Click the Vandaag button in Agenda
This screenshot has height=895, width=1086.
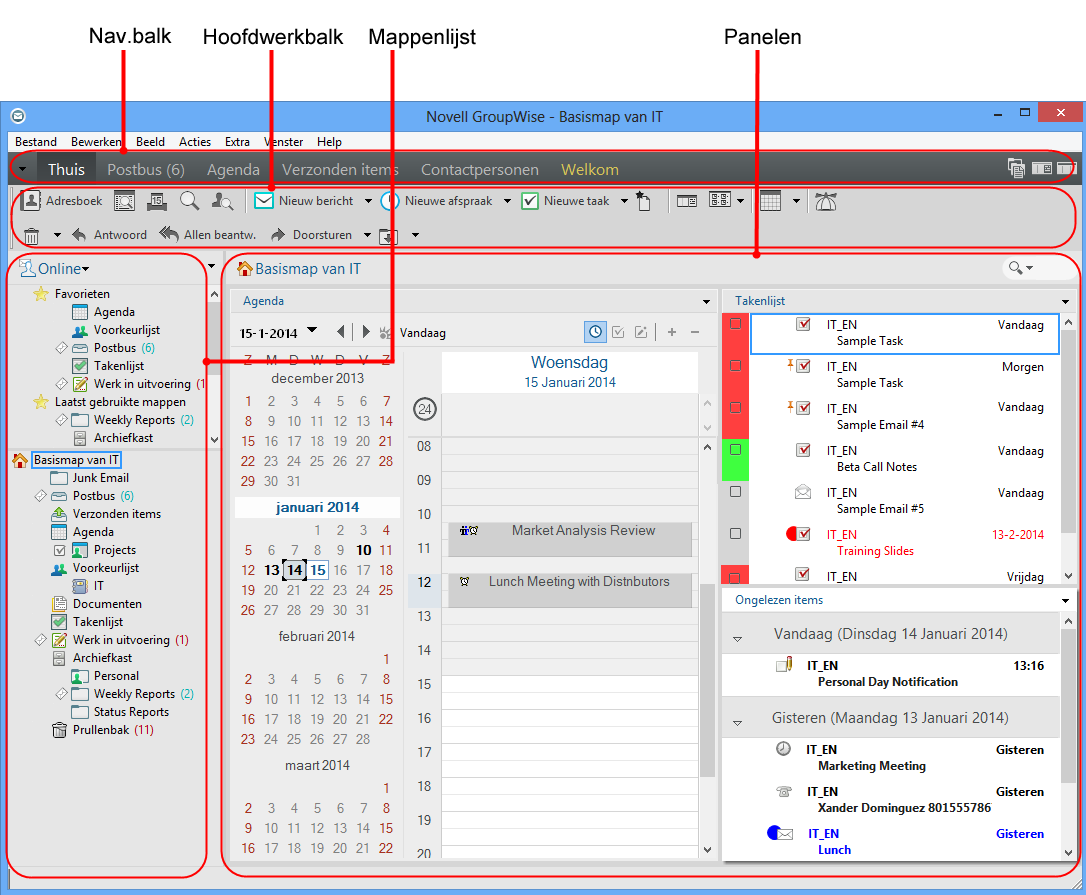[422, 333]
